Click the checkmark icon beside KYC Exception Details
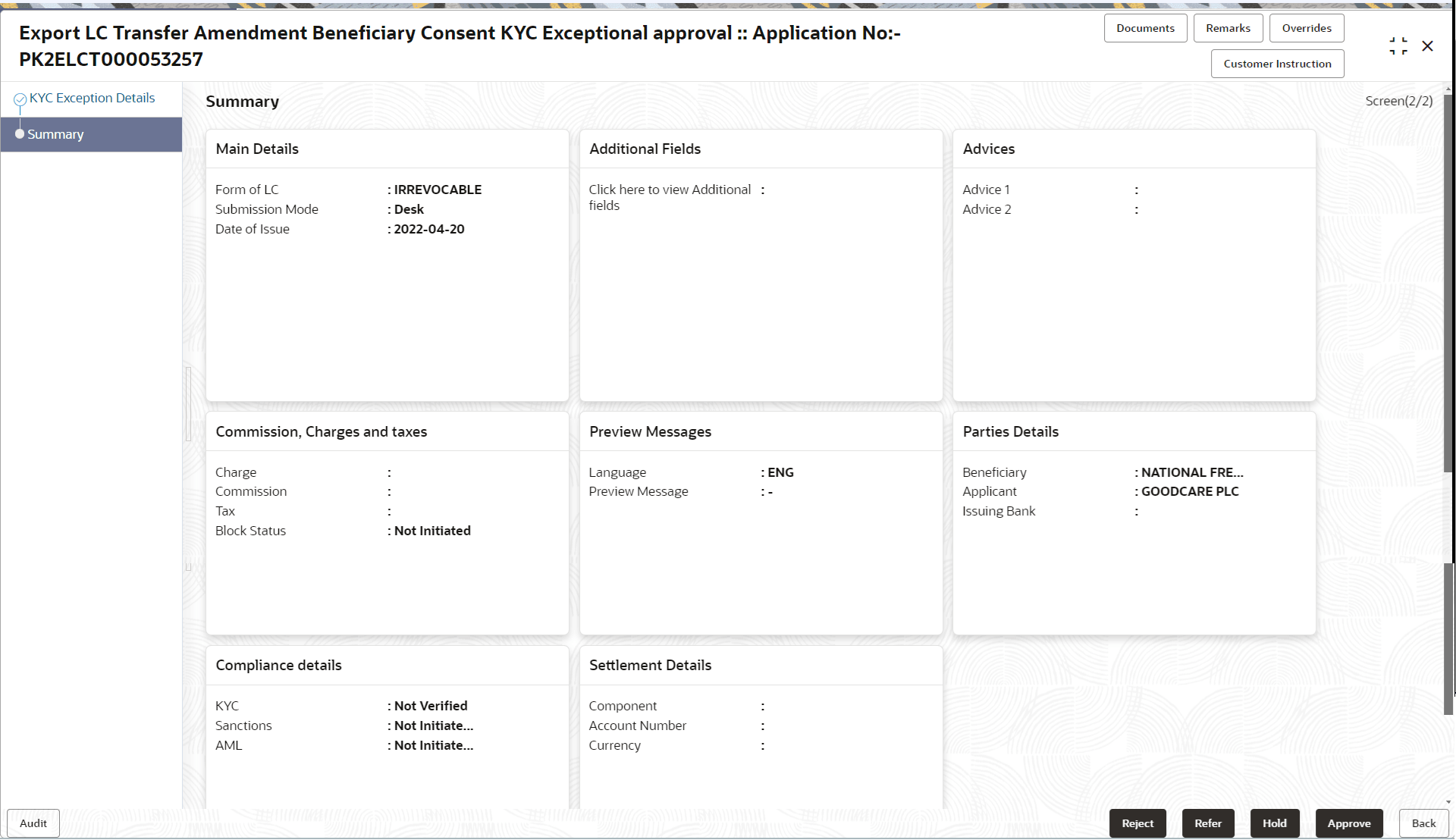This screenshot has height=840, width=1456. (20, 98)
